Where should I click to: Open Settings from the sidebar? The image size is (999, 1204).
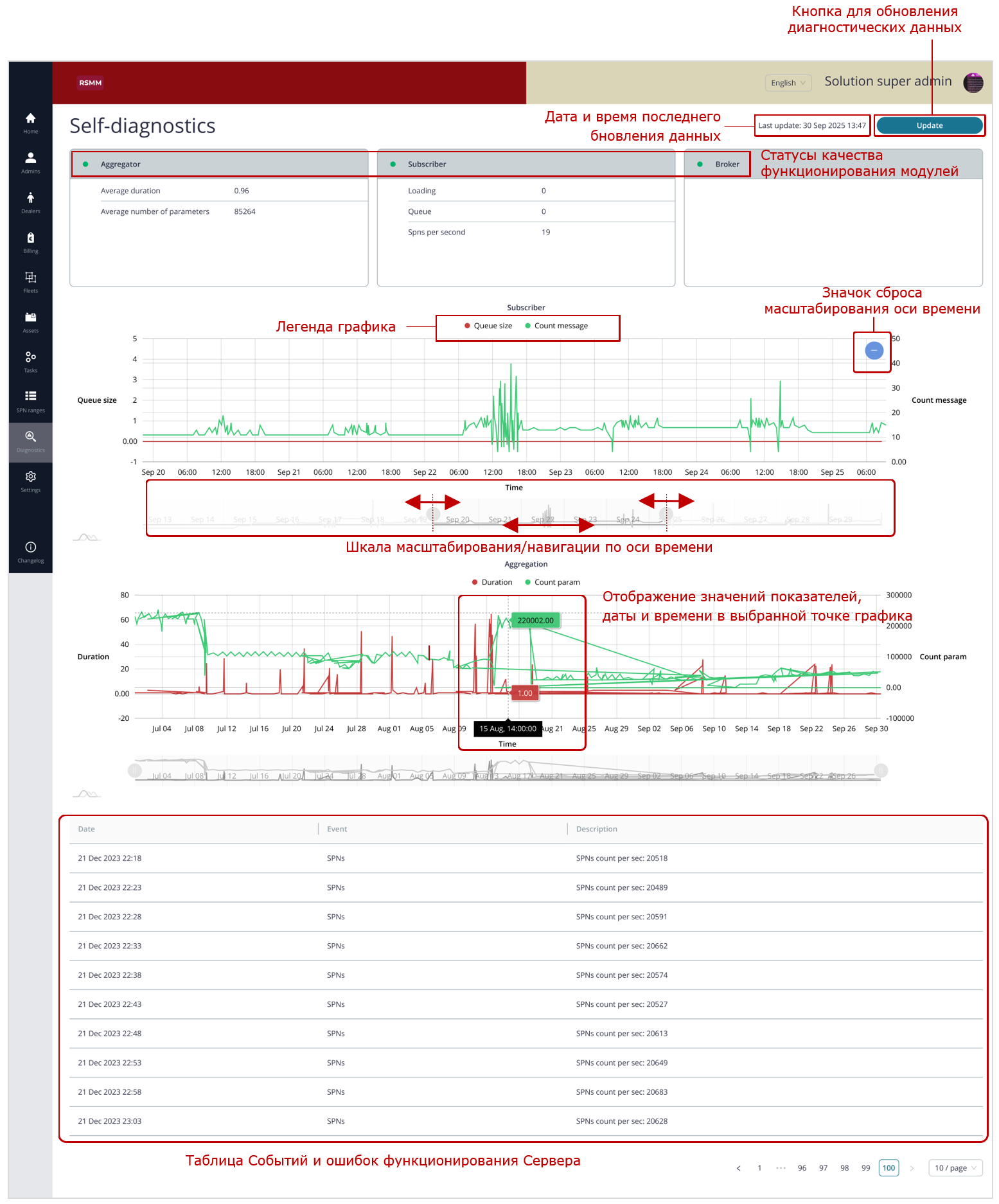30,481
